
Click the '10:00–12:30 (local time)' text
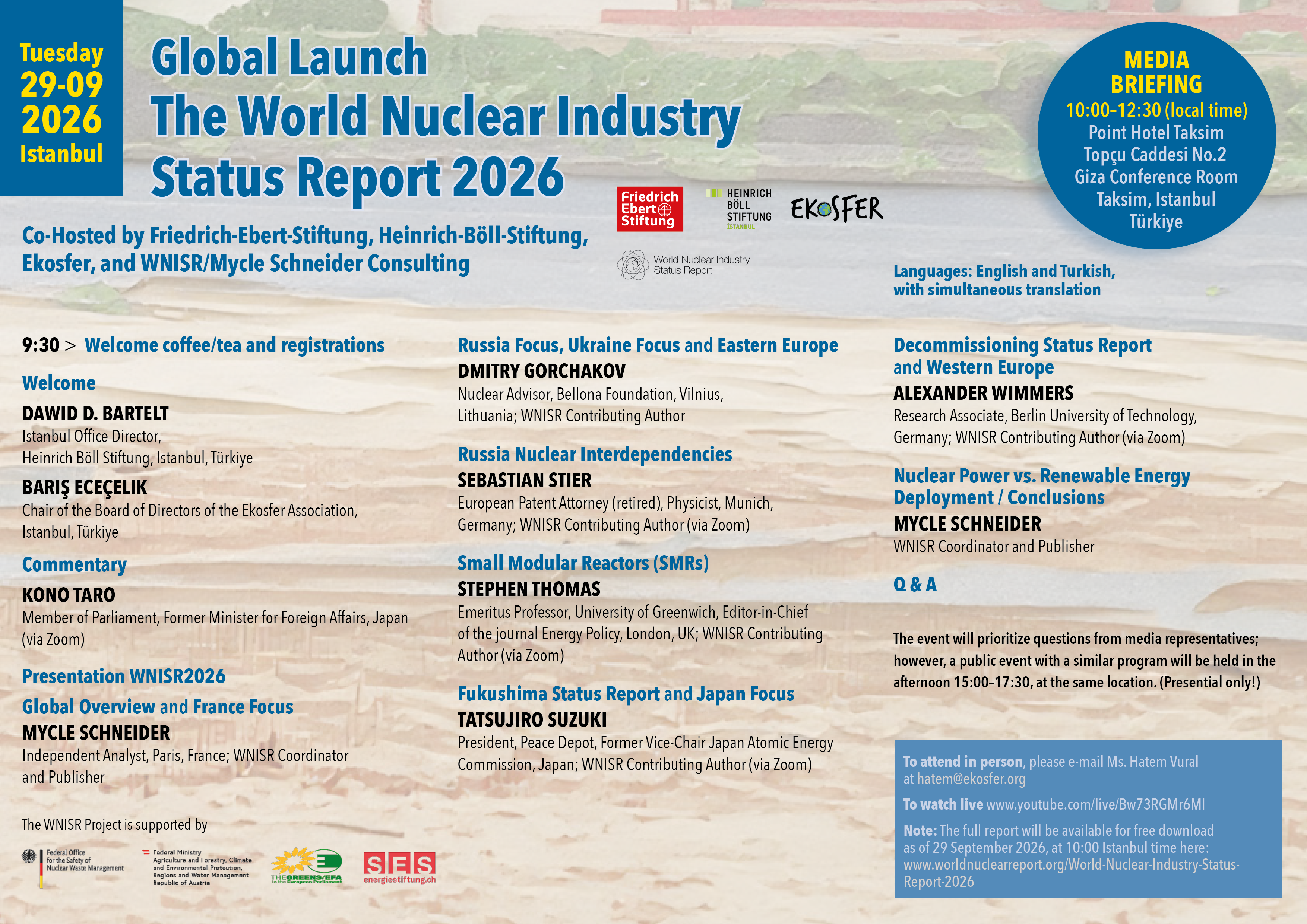point(1157,110)
